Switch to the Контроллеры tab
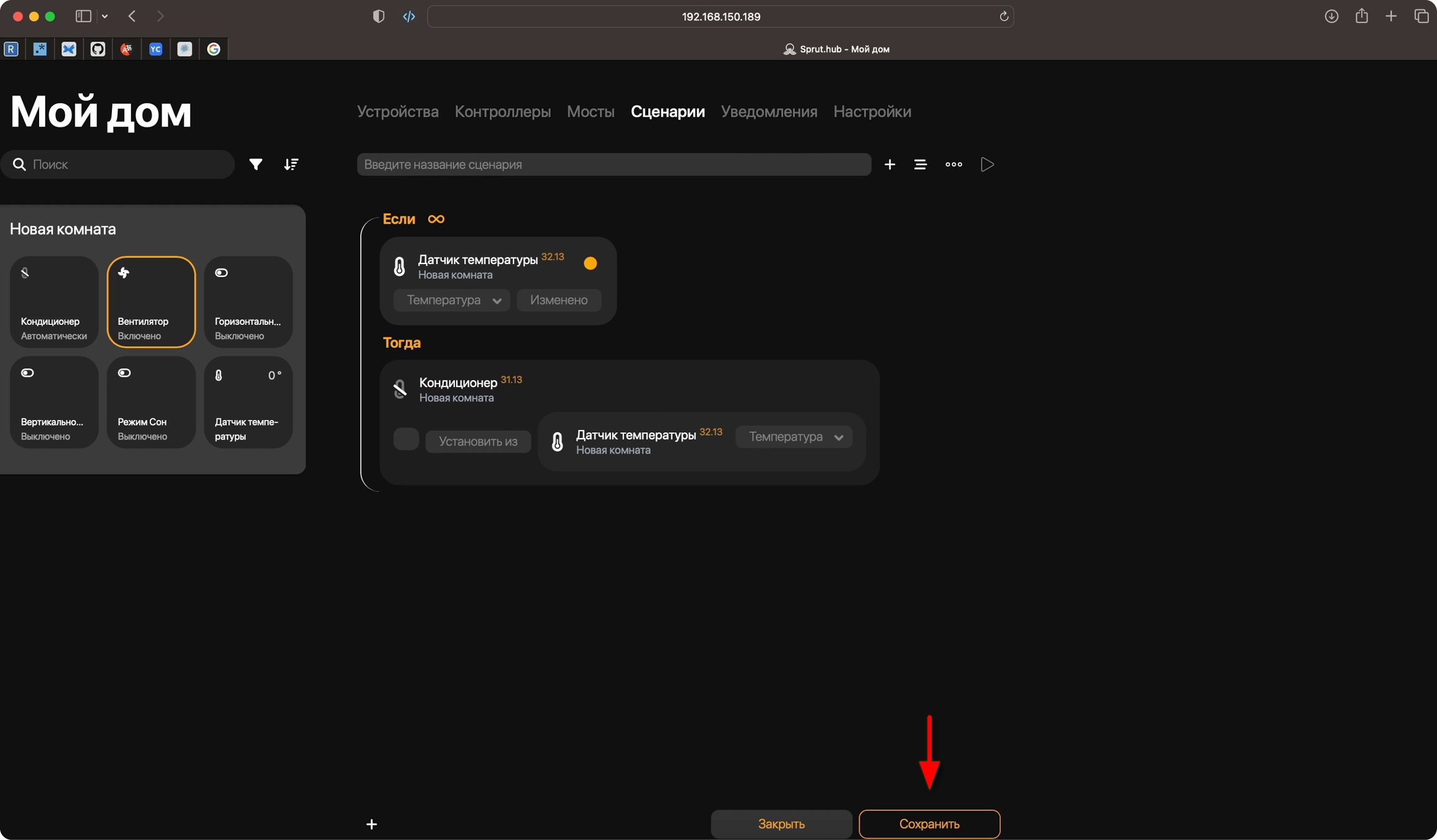Viewport: 1437px width, 840px height. 503,112
